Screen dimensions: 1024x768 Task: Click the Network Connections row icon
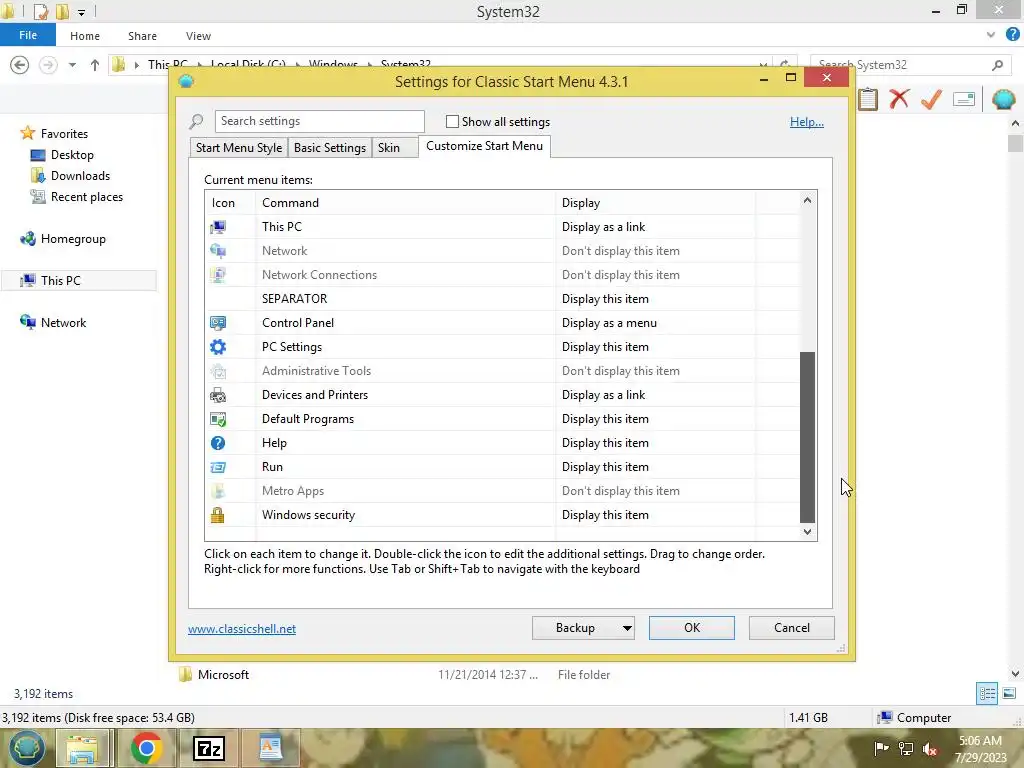[217, 275]
